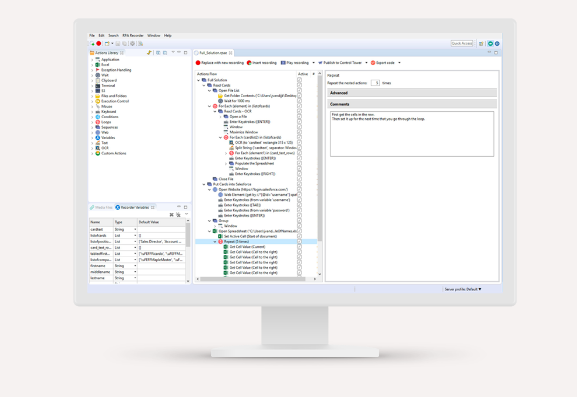Viewport: 577px width, 397px height.
Task: Click the Excel icon in Actions Library
Action: pyautogui.click(x=98, y=64)
